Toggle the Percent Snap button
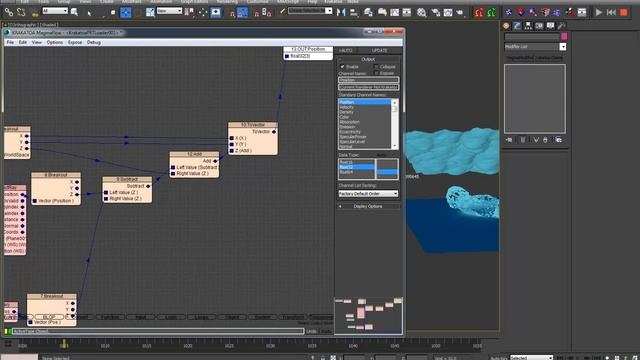This screenshot has height=360, width=640. (x=256, y=13)
